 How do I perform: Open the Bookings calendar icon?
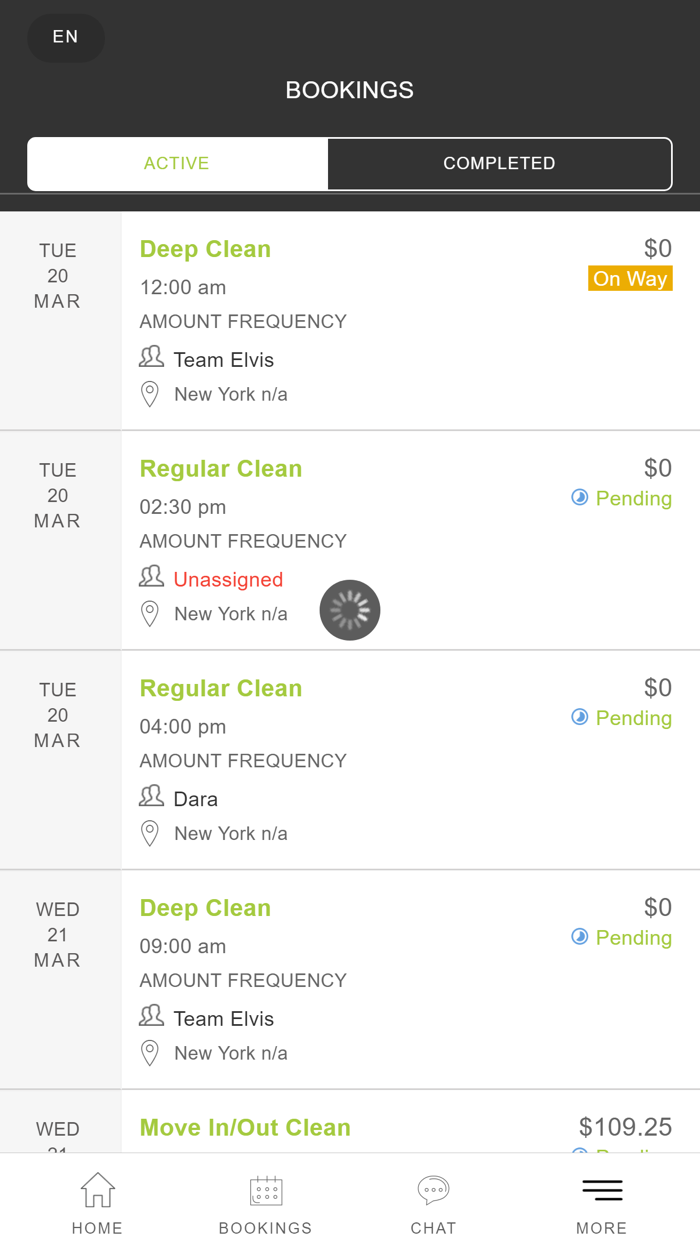266,1191
